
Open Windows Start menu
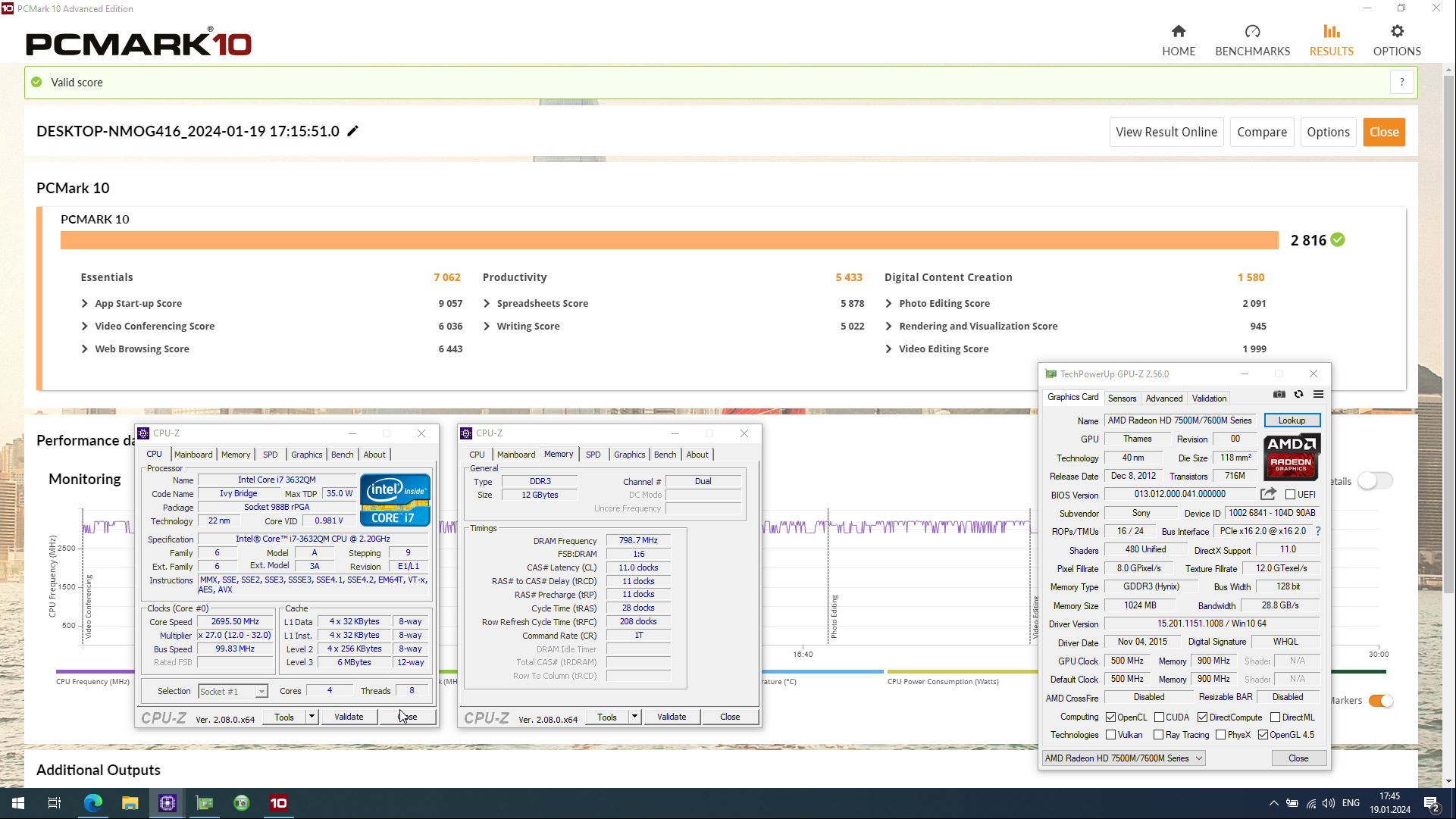(x=18, y=803)
